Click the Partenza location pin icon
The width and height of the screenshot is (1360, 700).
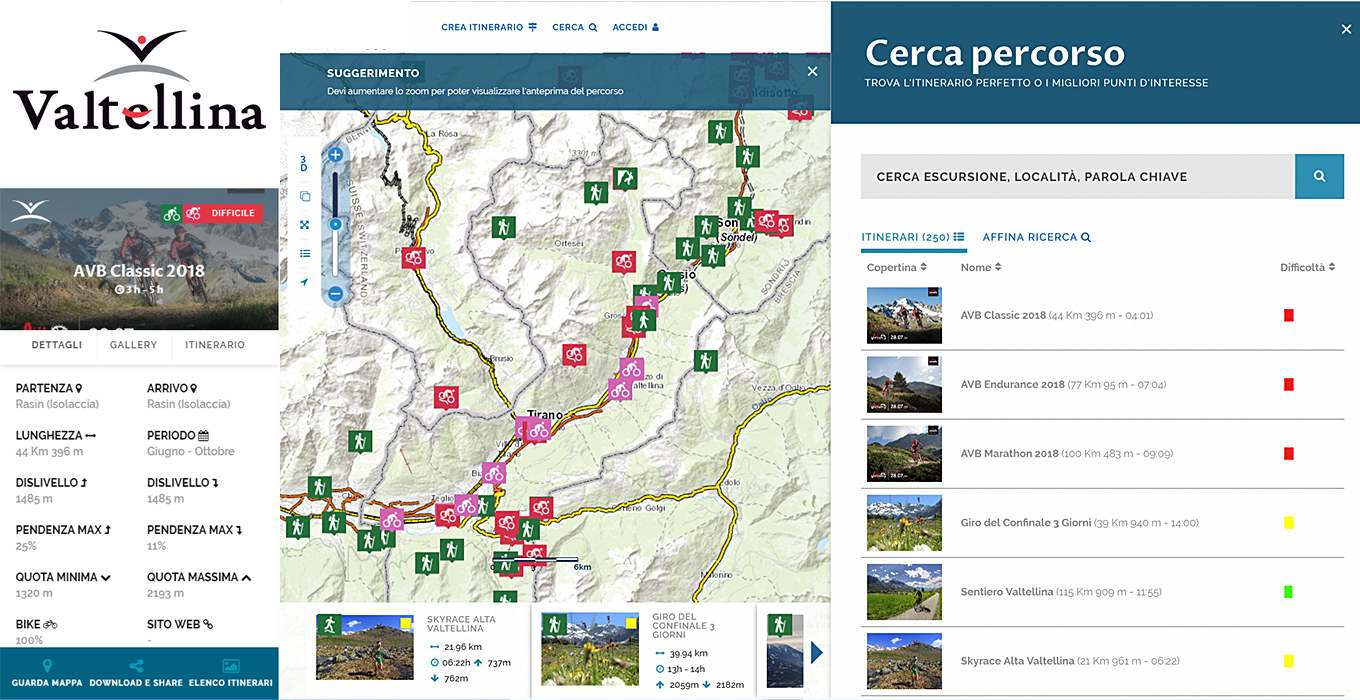point(79,388)
